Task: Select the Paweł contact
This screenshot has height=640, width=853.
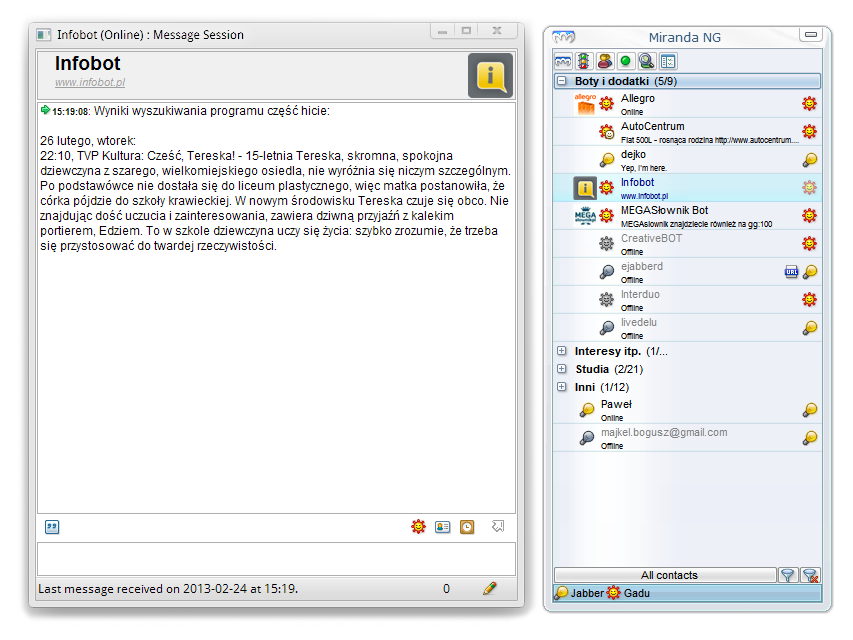Action: (x=688, y=410)
